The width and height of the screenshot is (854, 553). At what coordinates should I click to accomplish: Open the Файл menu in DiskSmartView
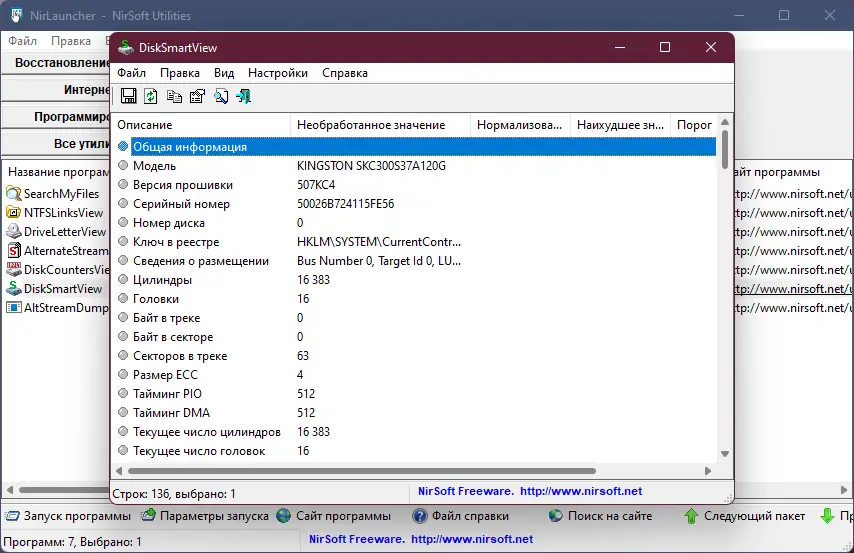click(131, 73)
